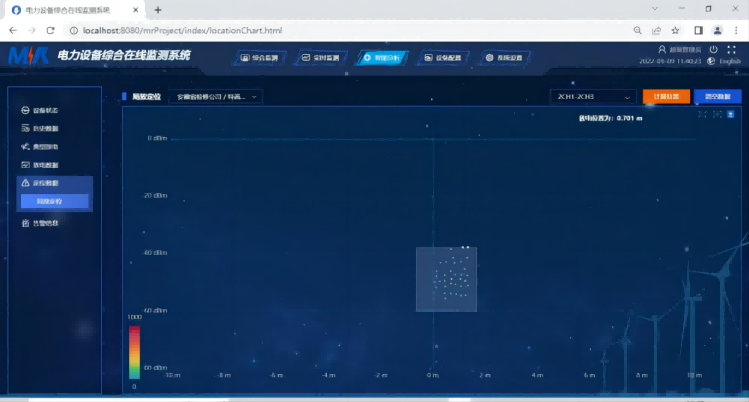Open the 2CH1-2CH3 channel dropdown
749x402 pixels.
pyautogui.click(x=592, y=97)
